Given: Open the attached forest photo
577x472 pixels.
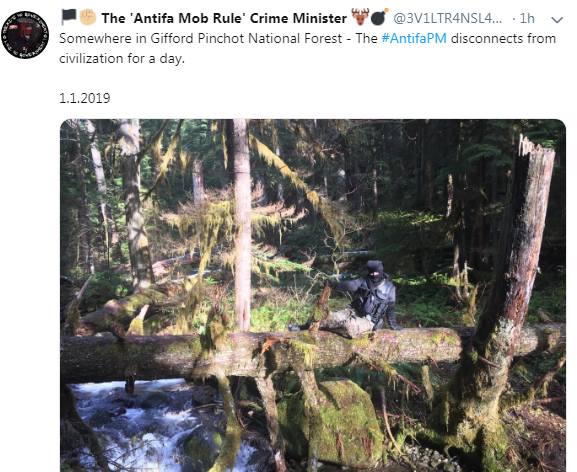Looking at the screenshot, I should [x=313, y=295].
